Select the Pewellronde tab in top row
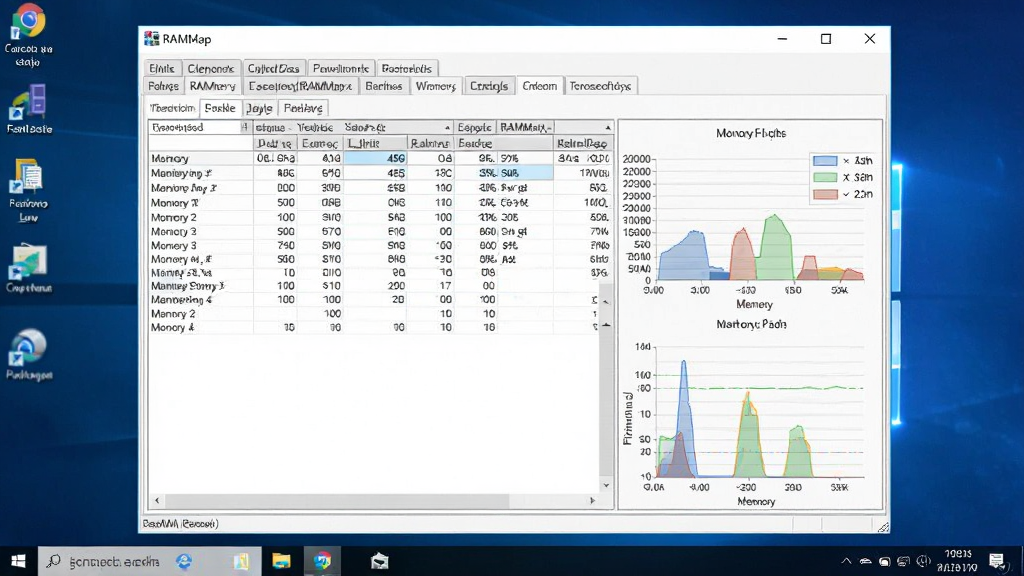The image size is (1024, 576). (341, 69)
